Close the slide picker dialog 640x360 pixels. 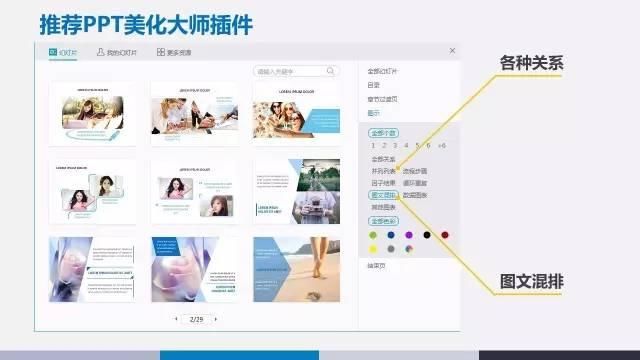pos(452,51)
